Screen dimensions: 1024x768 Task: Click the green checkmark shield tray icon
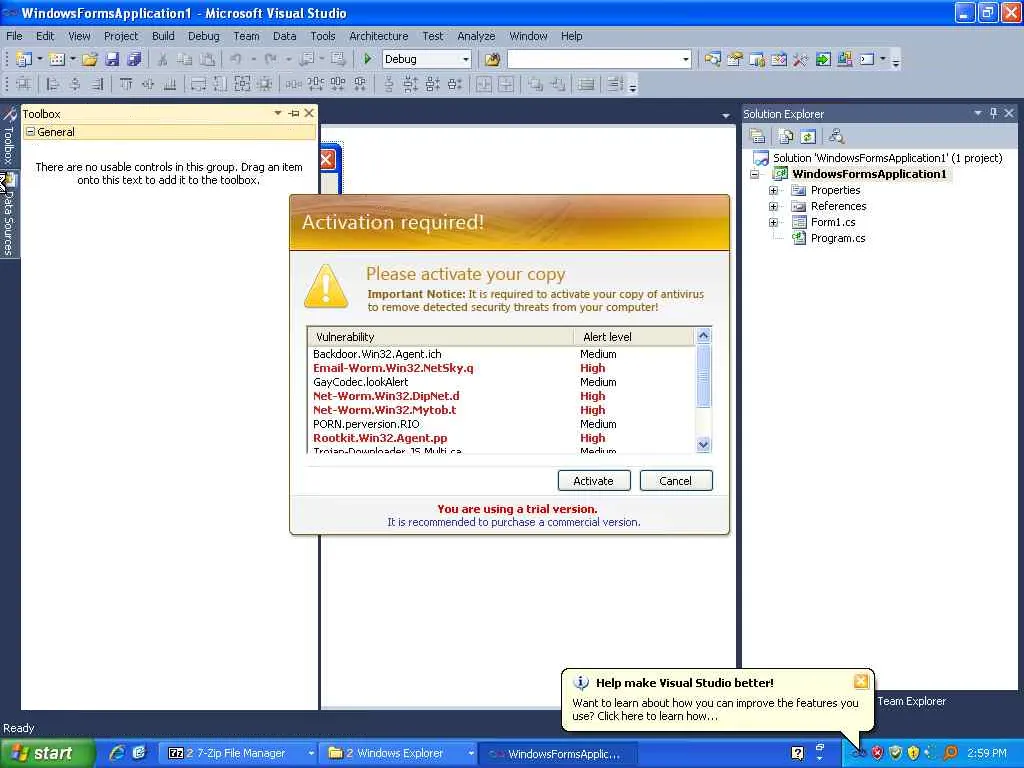tap(895, 753)
